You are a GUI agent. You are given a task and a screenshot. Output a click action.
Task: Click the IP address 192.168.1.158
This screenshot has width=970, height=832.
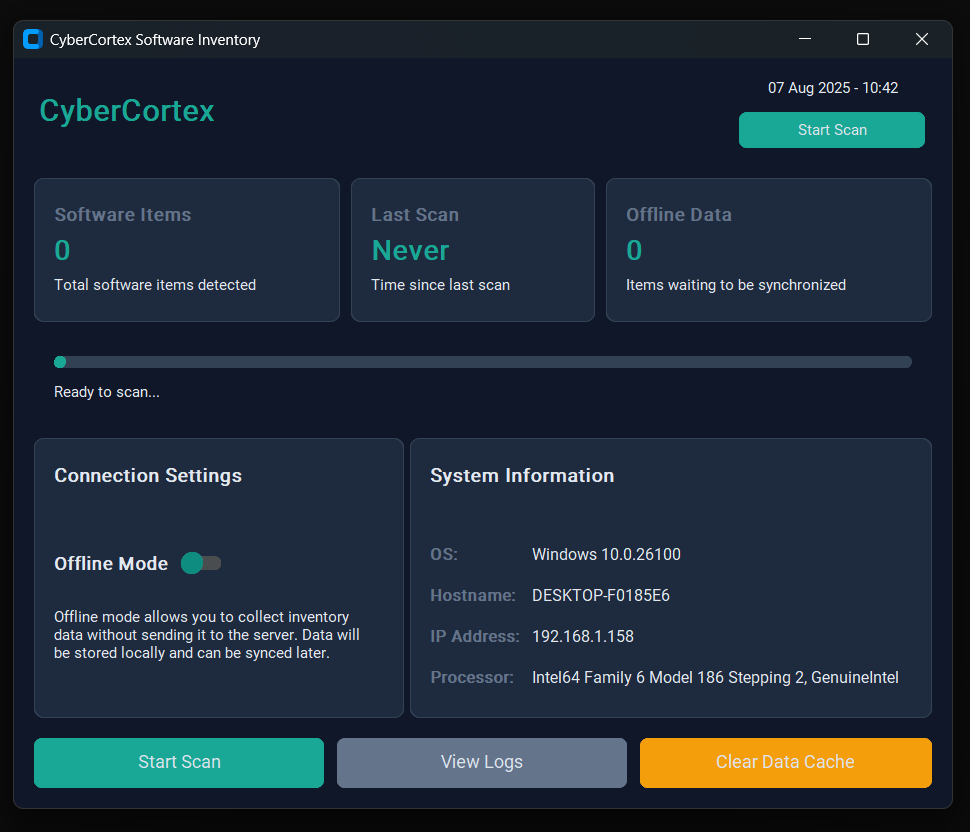pos(583,637)
